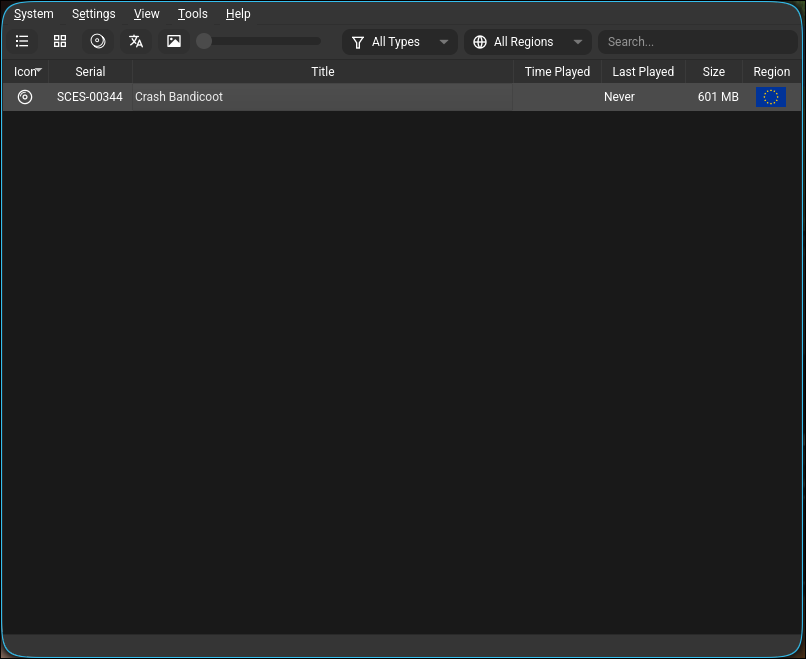Open the All Types filter dropdown

point(399,42)
